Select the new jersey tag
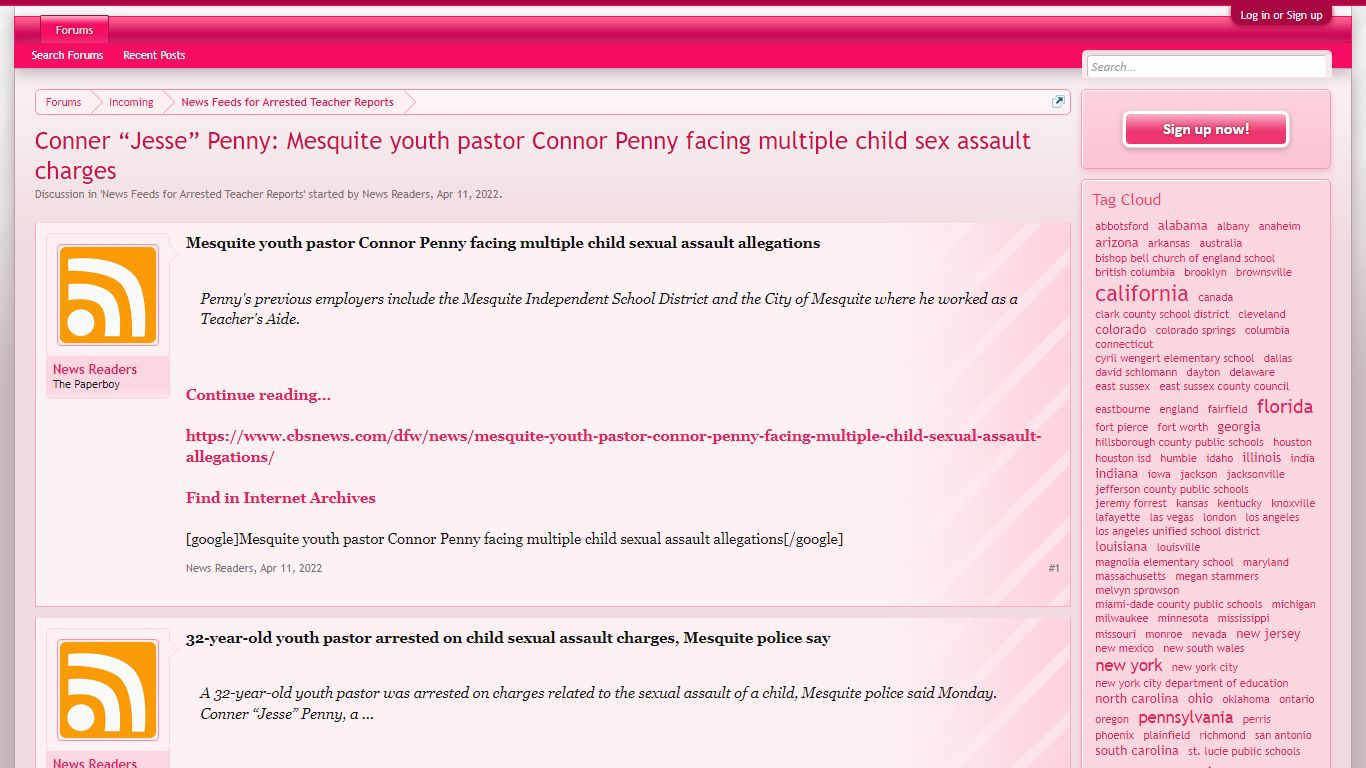Viewport: 1366px width, 768px height. click(x=1268, y=633)
